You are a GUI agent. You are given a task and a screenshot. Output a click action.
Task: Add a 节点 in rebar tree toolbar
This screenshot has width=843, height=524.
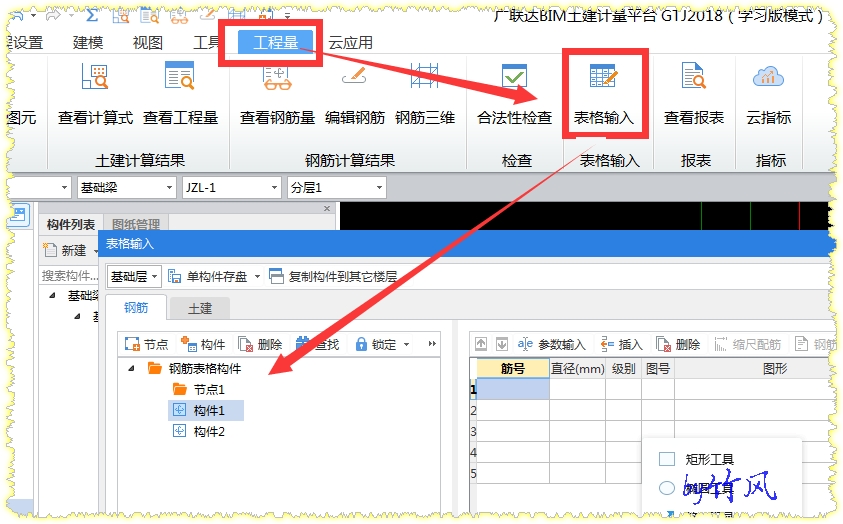tap(146, 344)
